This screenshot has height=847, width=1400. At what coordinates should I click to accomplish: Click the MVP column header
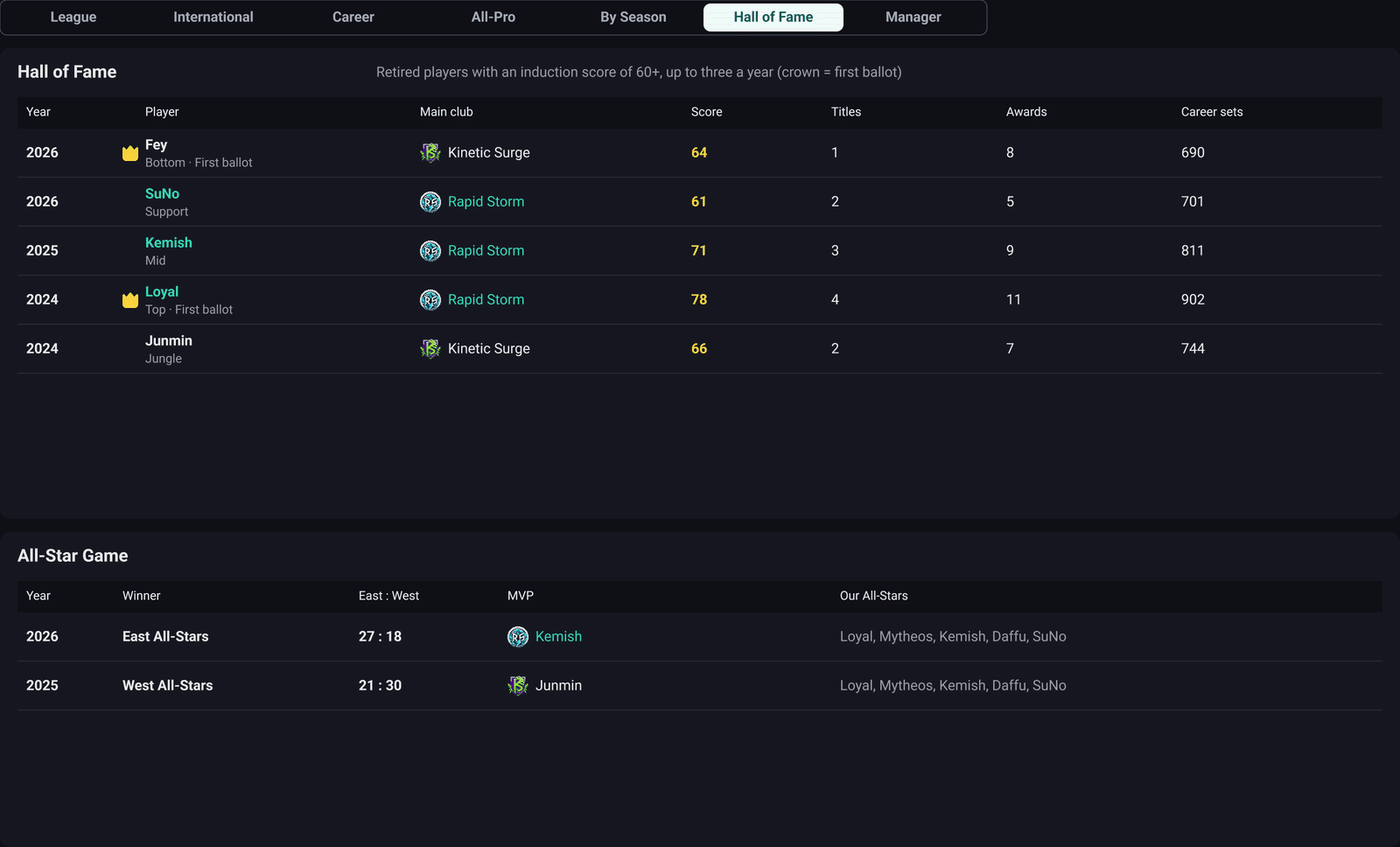(x=521, y=596)
